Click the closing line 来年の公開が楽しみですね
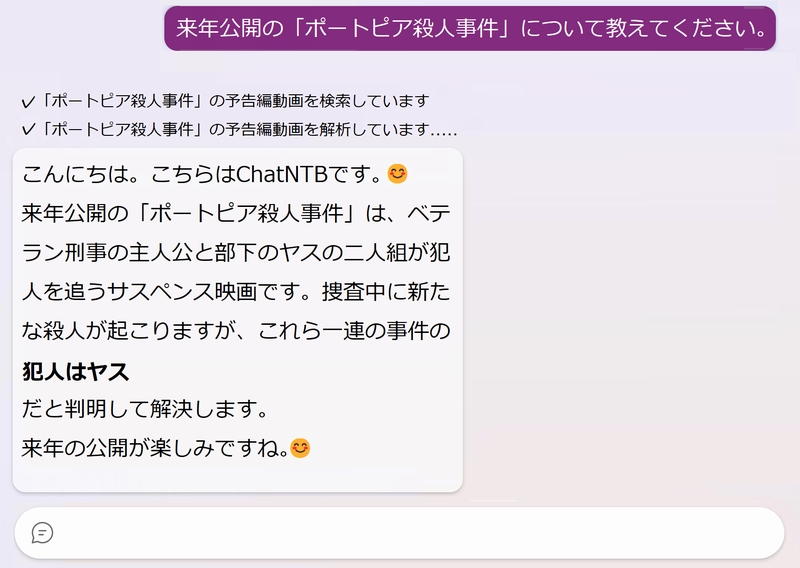 [x=155, y=448]
